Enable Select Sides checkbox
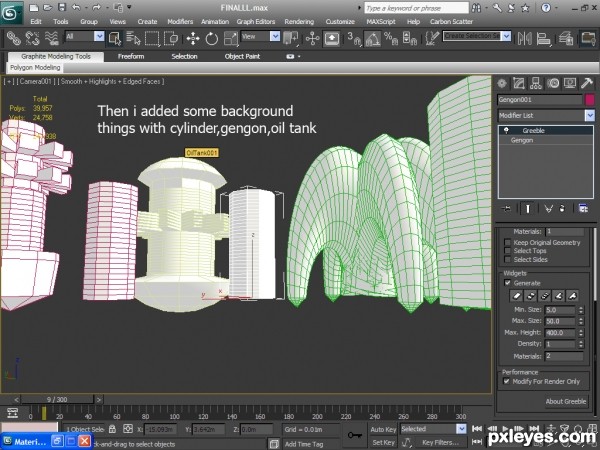 507,259
